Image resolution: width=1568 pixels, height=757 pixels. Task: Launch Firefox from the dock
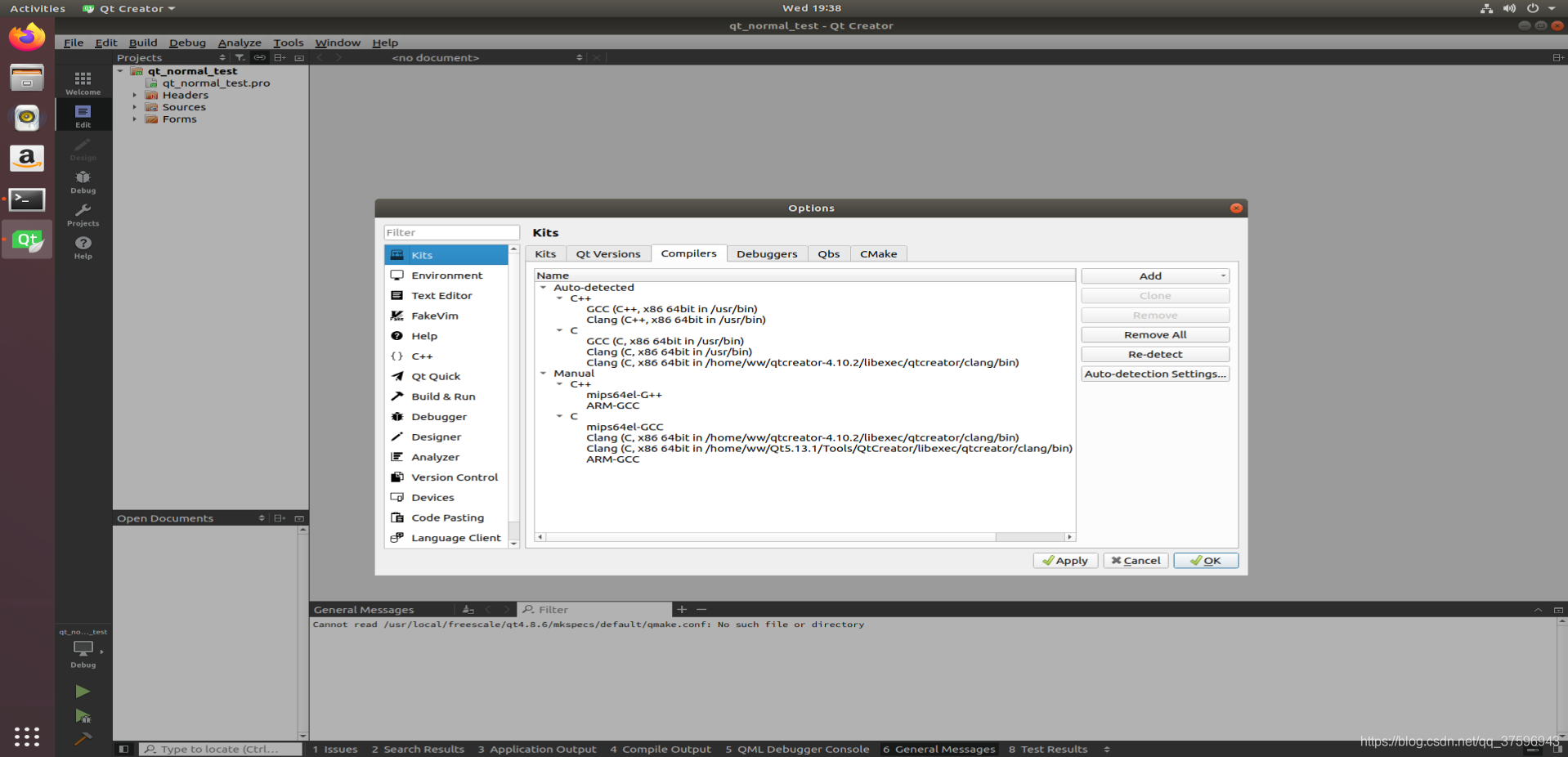[27, 38]
